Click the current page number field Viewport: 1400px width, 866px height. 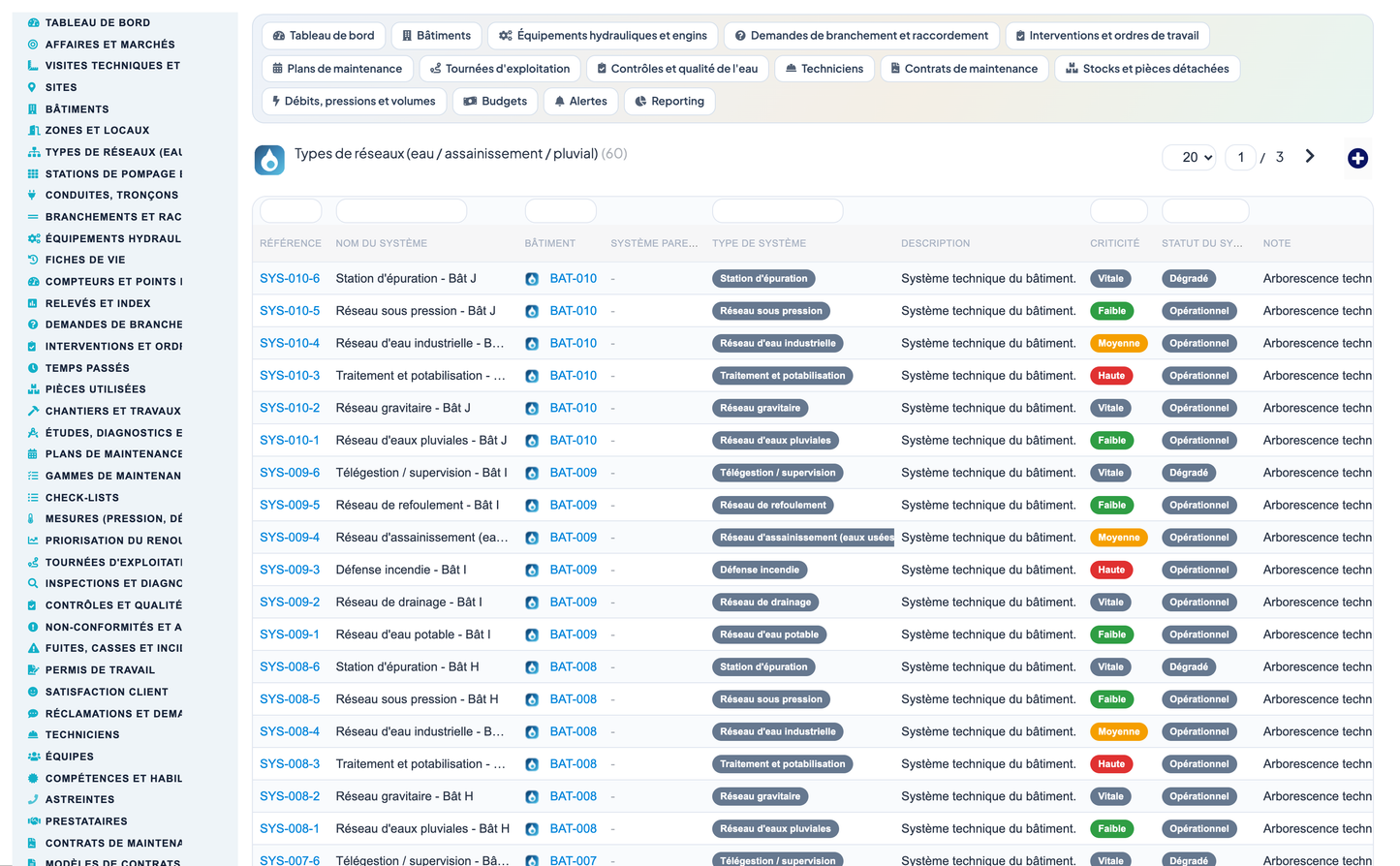tap(1241, 157)
